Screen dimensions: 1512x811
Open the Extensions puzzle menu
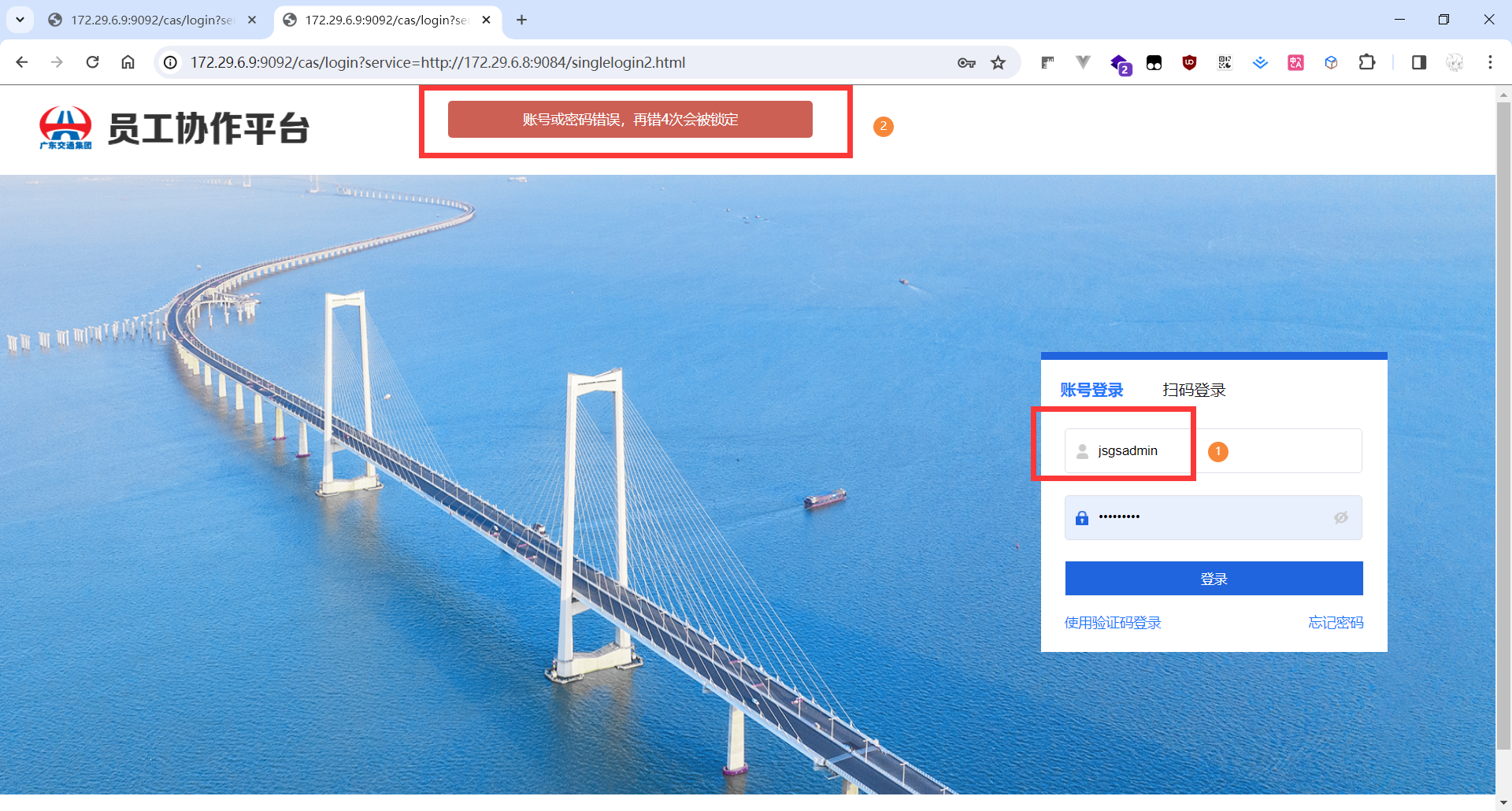(1367, 62)
